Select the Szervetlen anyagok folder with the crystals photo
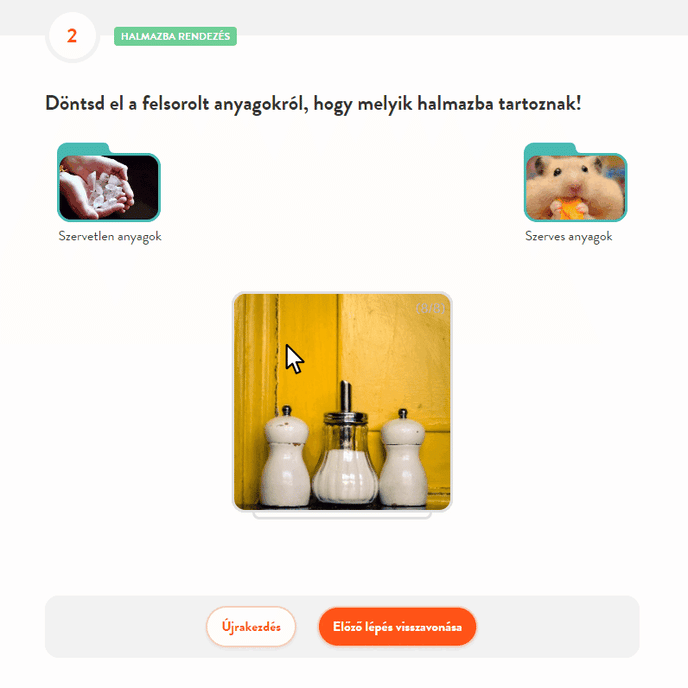This screenshot has width=688, height=688. click(x=109, y=182)
